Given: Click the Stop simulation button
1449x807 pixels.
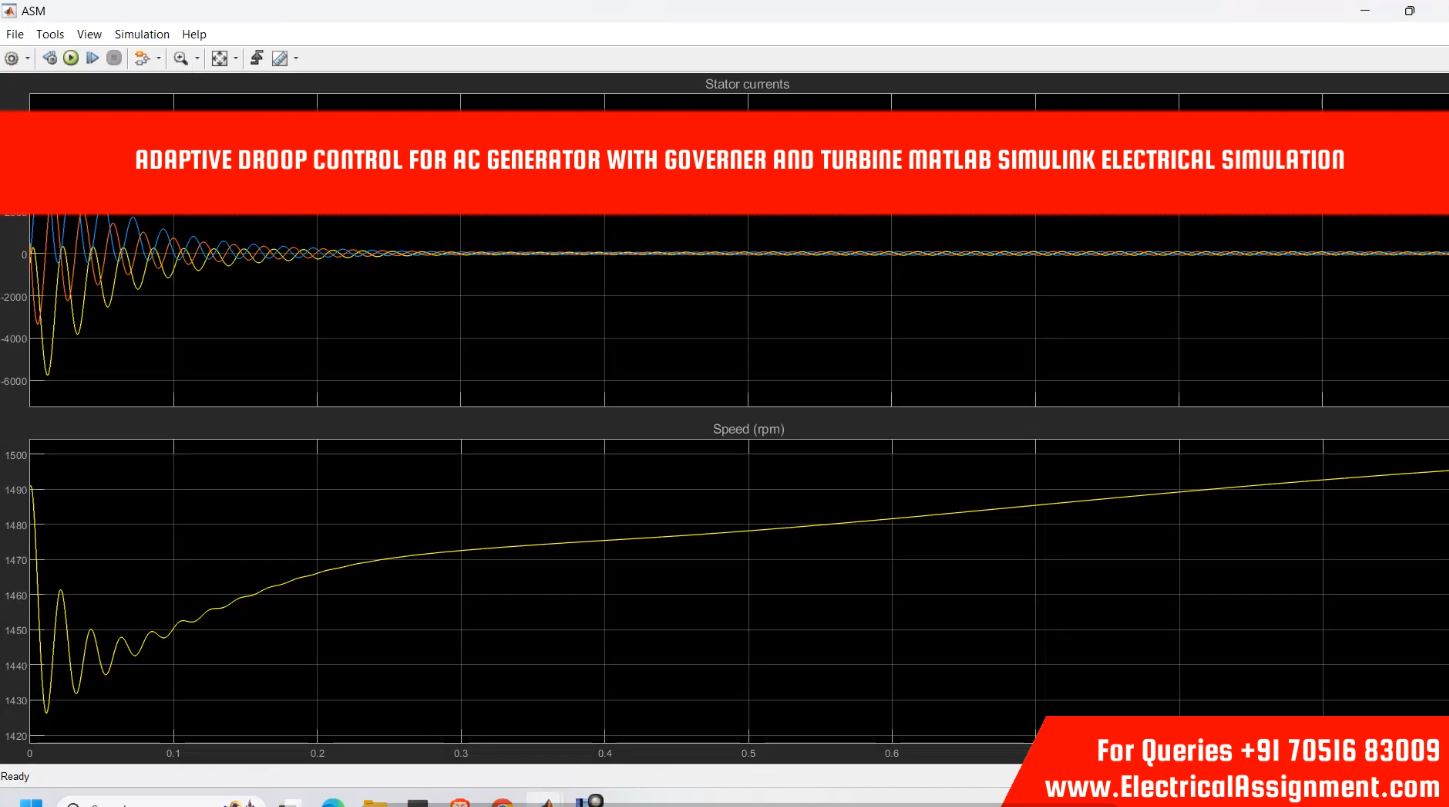Looking at the screenshot, I should point(114,58).
